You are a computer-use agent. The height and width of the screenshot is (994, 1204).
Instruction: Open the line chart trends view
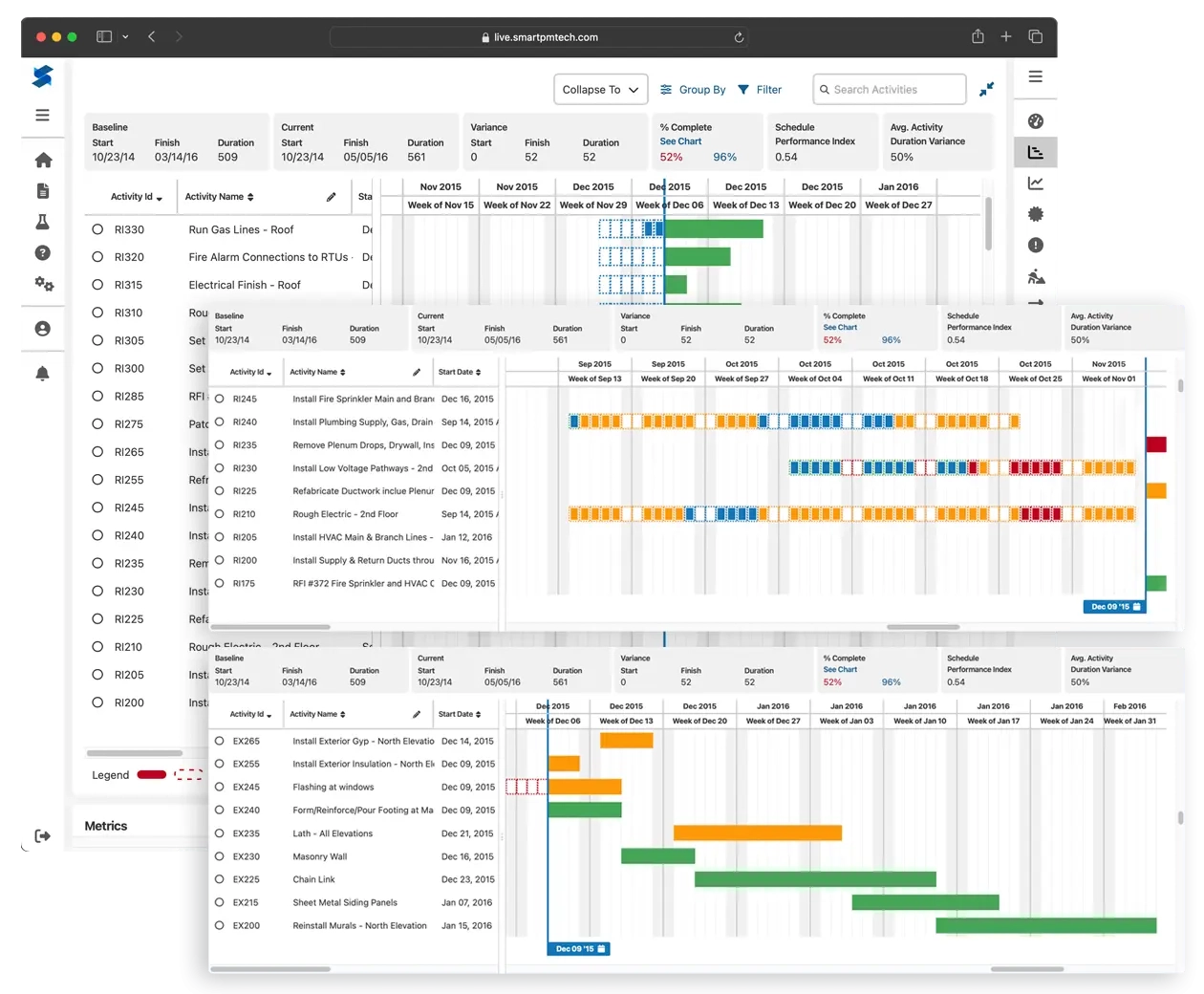point(1036,183)
